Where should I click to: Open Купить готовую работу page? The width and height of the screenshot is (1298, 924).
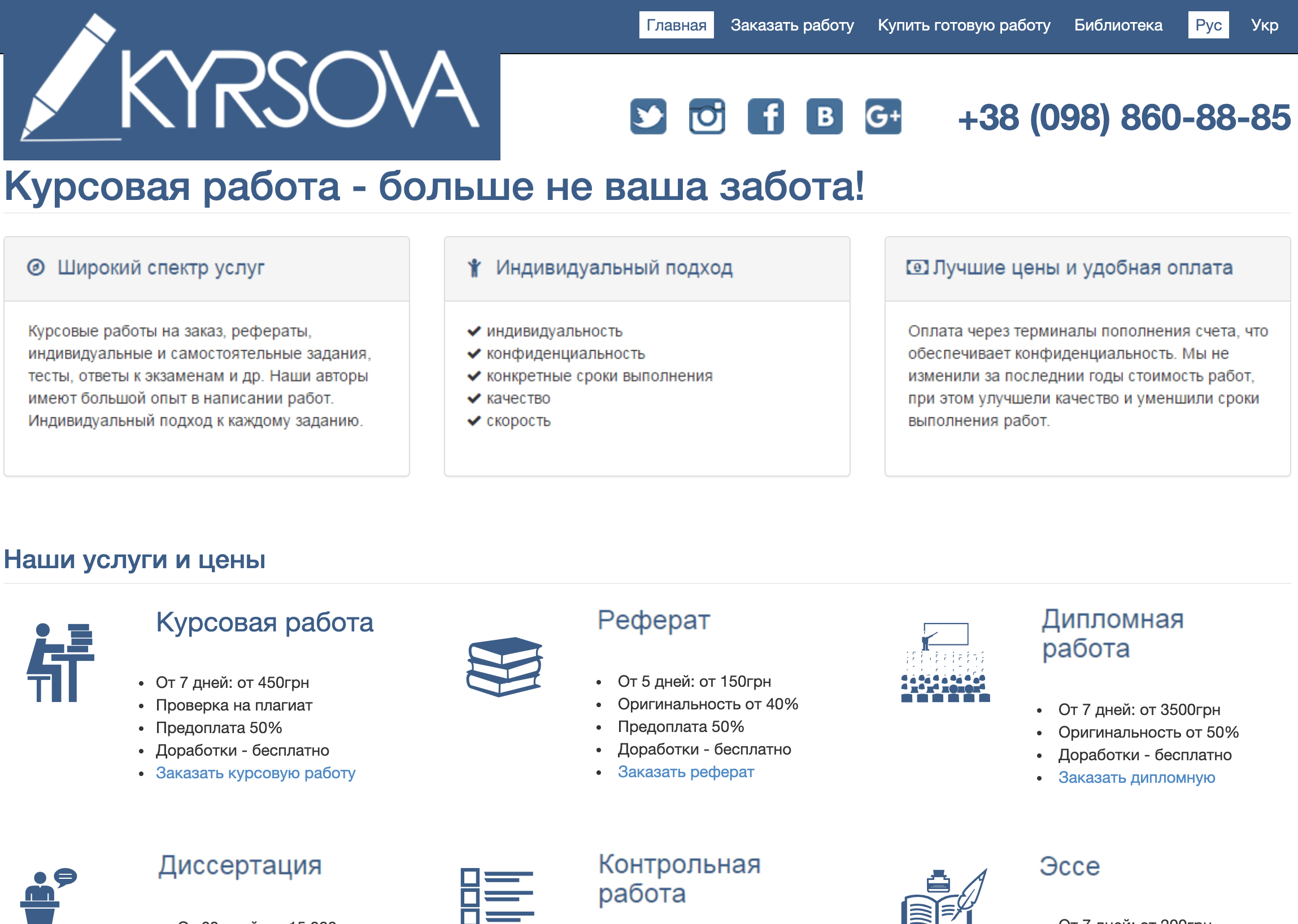point(964,25)
